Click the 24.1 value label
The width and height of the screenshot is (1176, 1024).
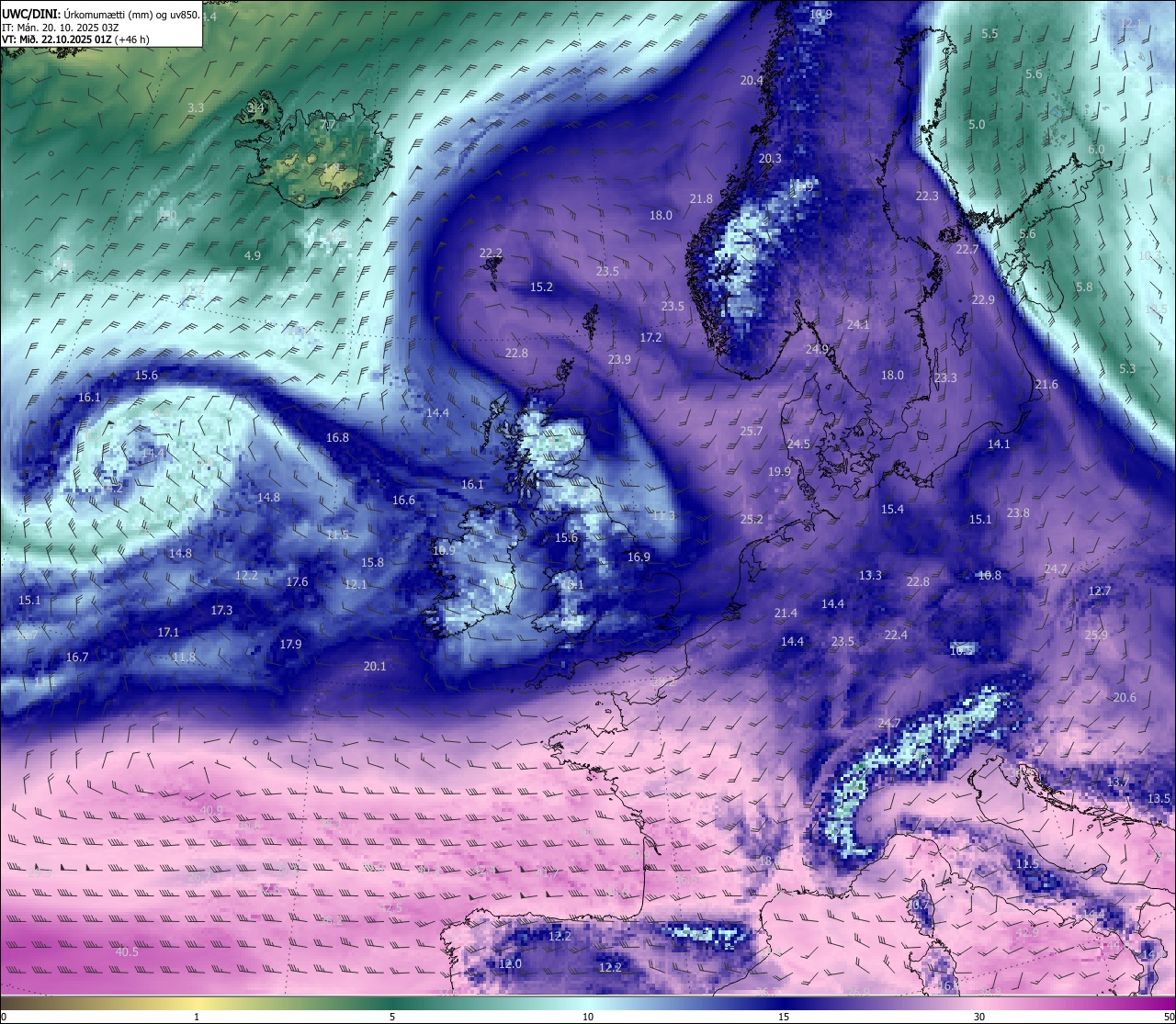pos(858,325)
